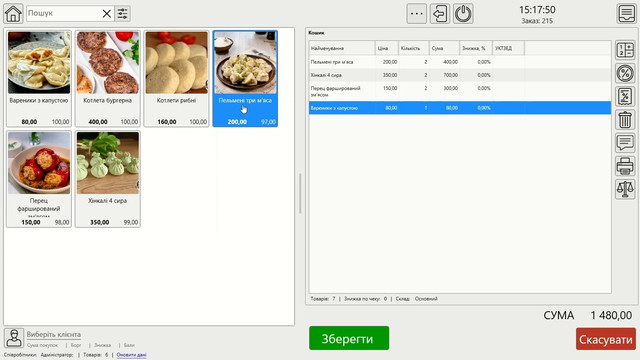Click the power shutdown icon
Screen dimensions: 640x360
(463, 13)
